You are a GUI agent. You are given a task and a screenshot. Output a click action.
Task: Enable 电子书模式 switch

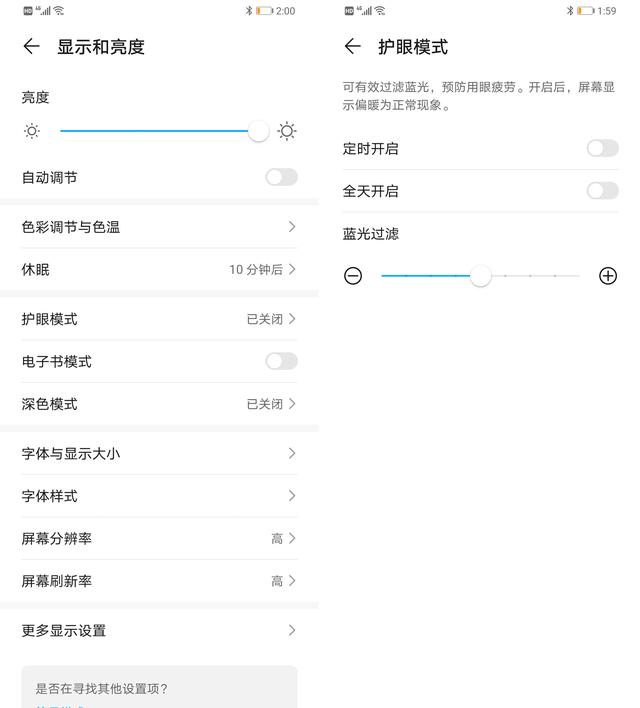pos(281,361)
